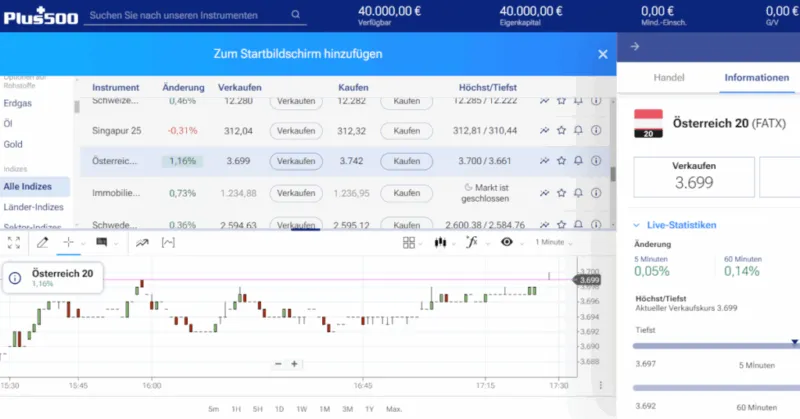Image resolution: width=800 pixels, height=419 pixels.
Task: Show info icon for Singapur 25
Action: pos(595,131)
